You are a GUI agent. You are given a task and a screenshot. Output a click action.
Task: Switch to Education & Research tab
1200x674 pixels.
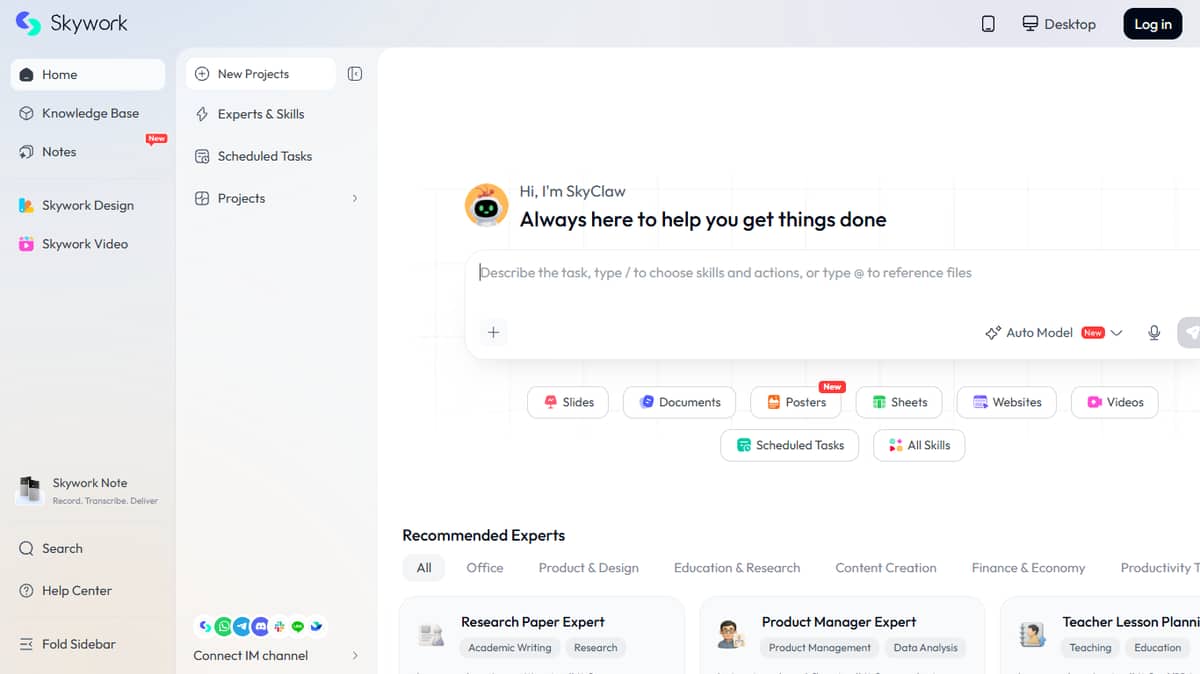tap(737, 568)
